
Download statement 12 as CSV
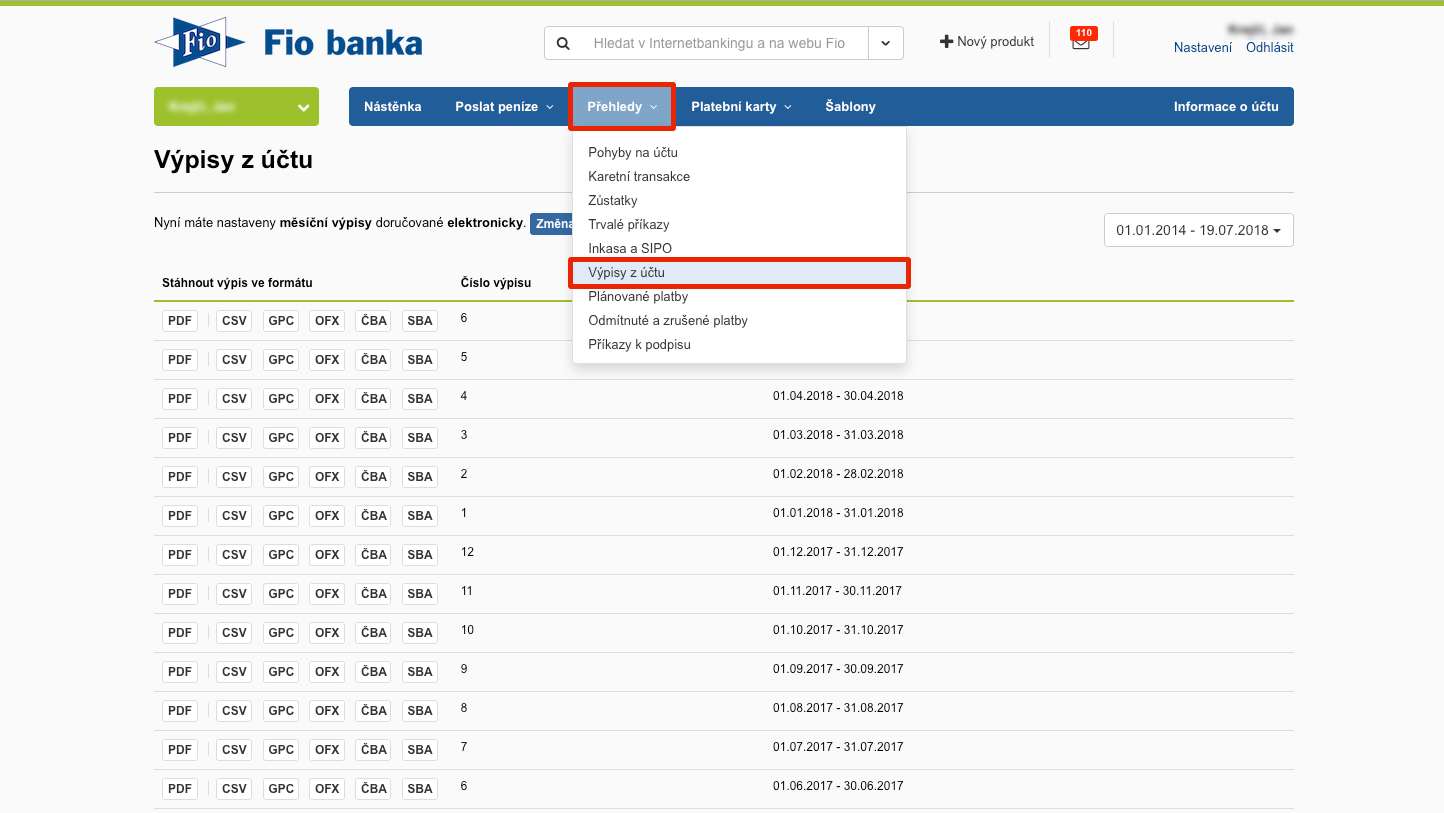[x=234, y=555]
